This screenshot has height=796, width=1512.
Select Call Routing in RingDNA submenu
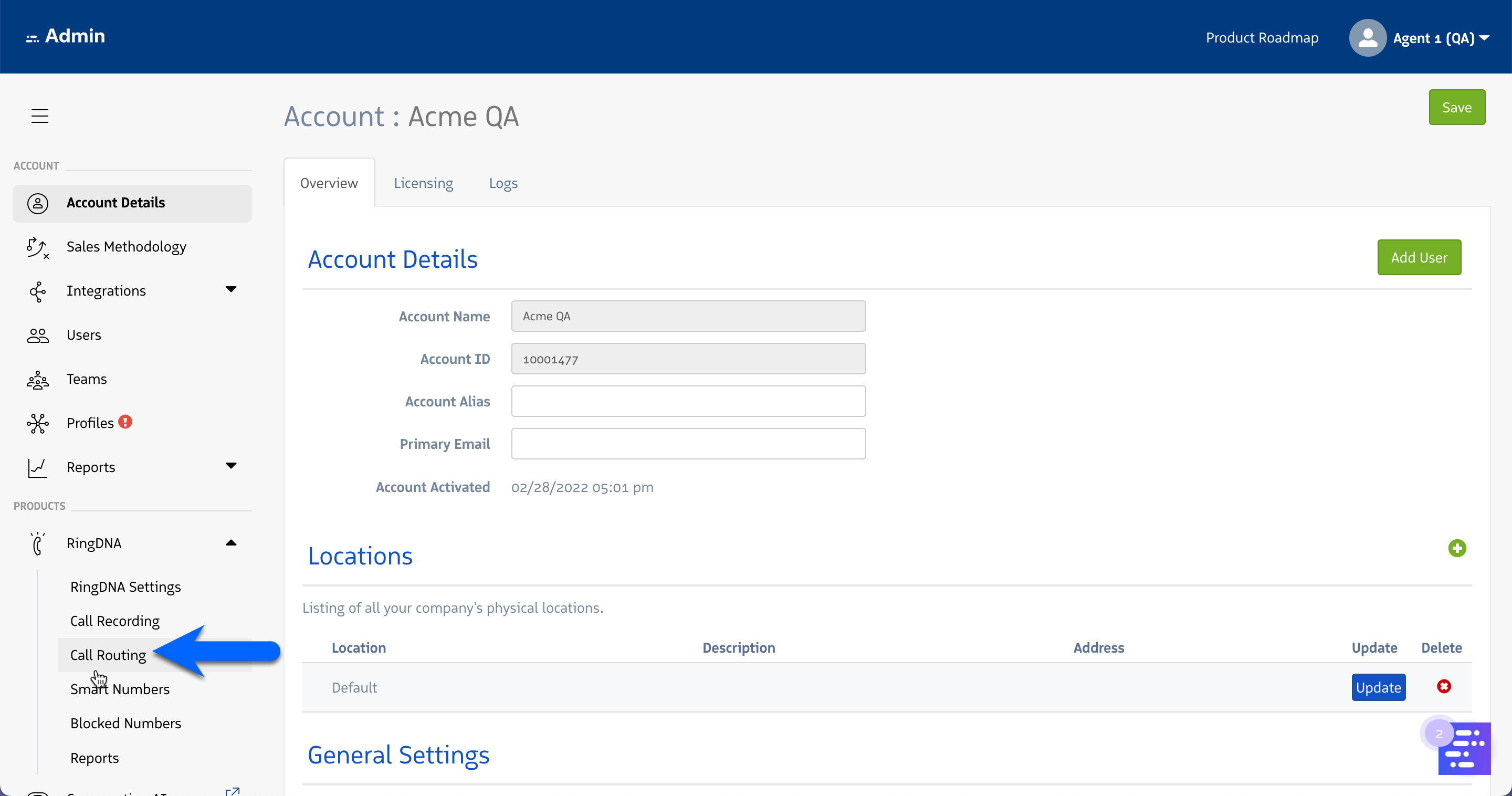point(108,655)
